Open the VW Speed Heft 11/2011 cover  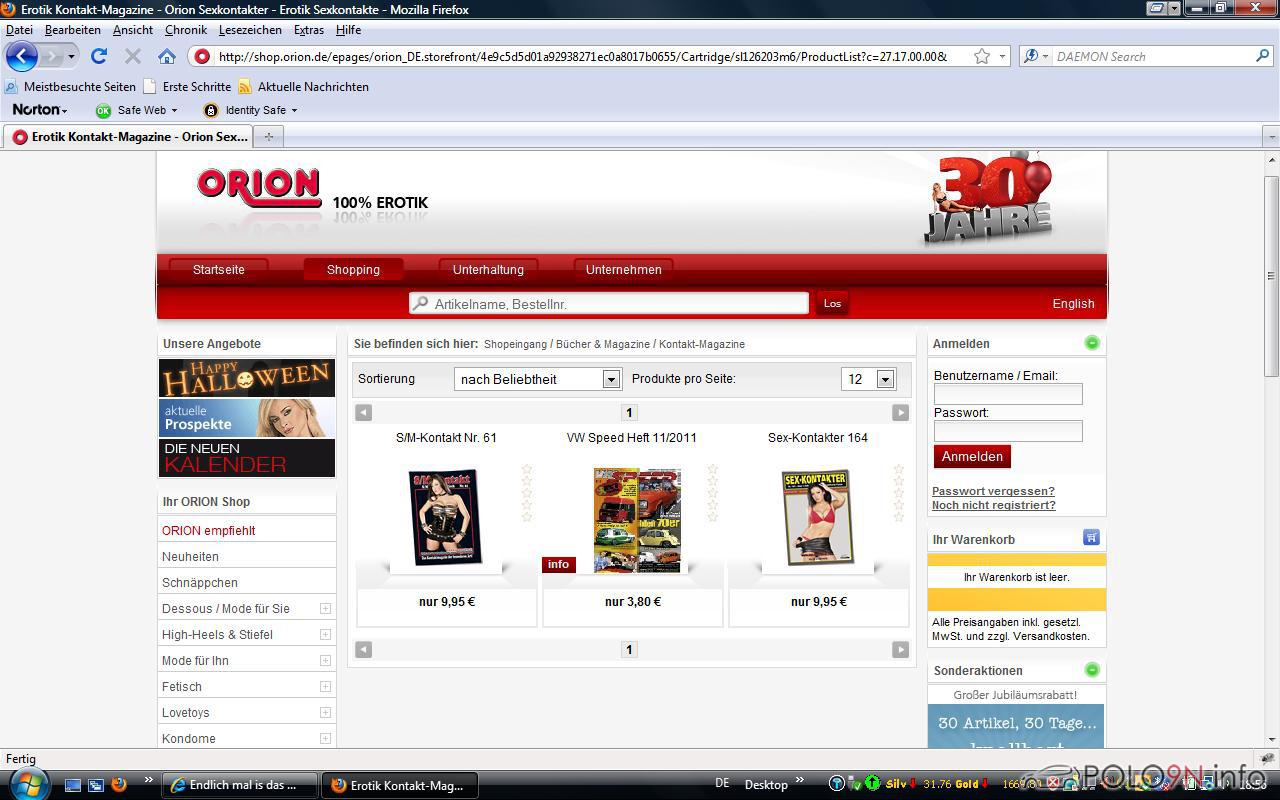[637, 520]
